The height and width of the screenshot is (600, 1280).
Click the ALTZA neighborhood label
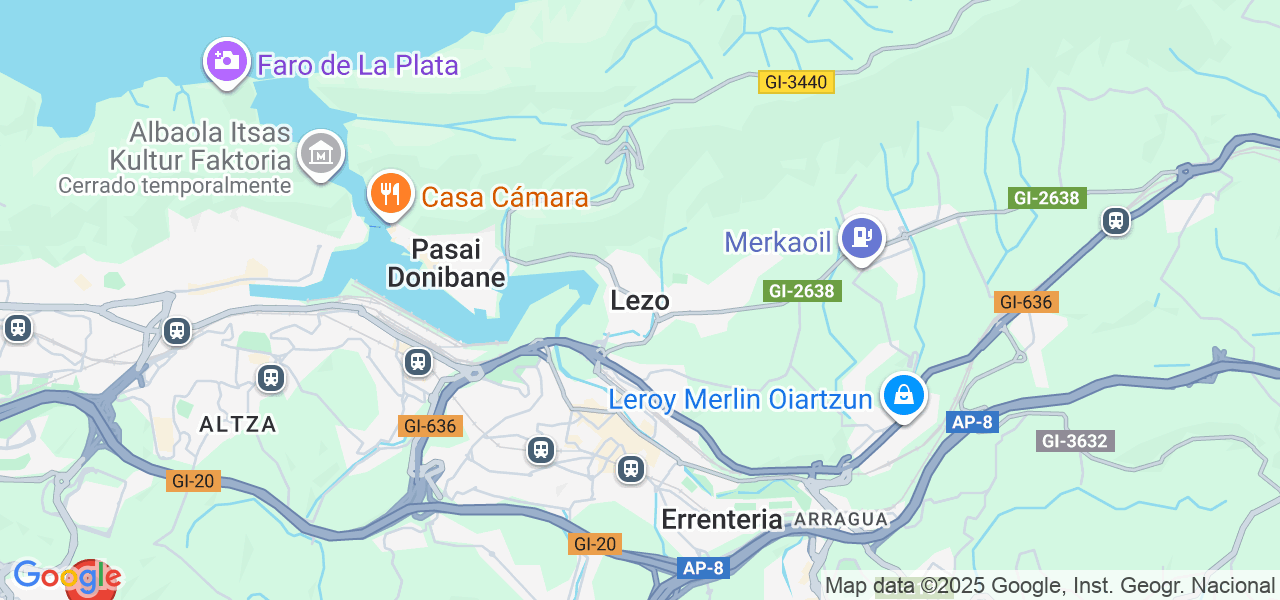(x=238, y=424)
